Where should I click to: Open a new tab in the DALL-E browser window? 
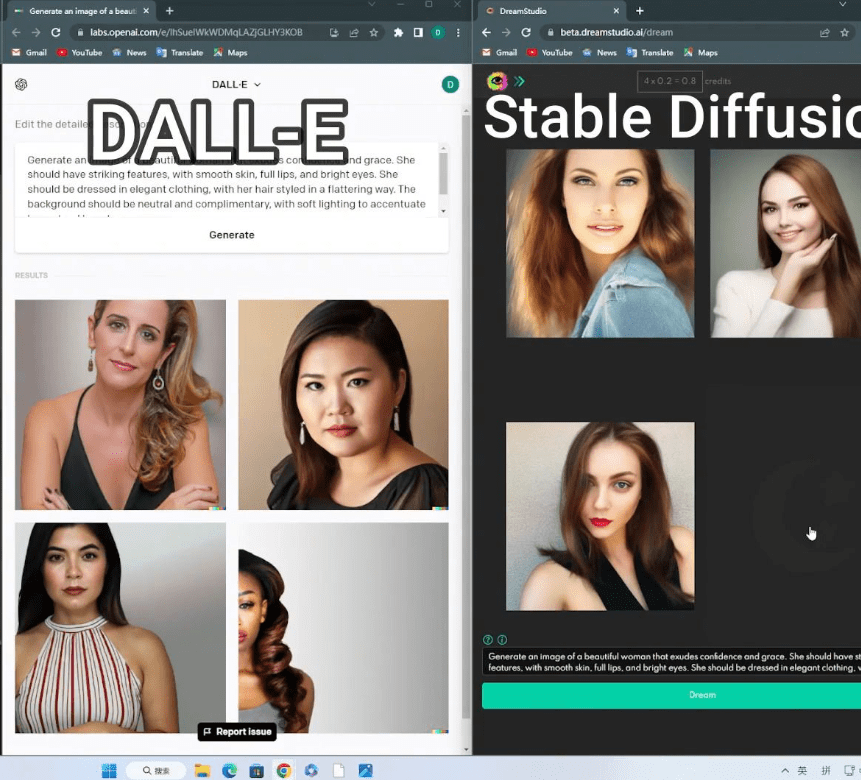click(x=170, y=11)
